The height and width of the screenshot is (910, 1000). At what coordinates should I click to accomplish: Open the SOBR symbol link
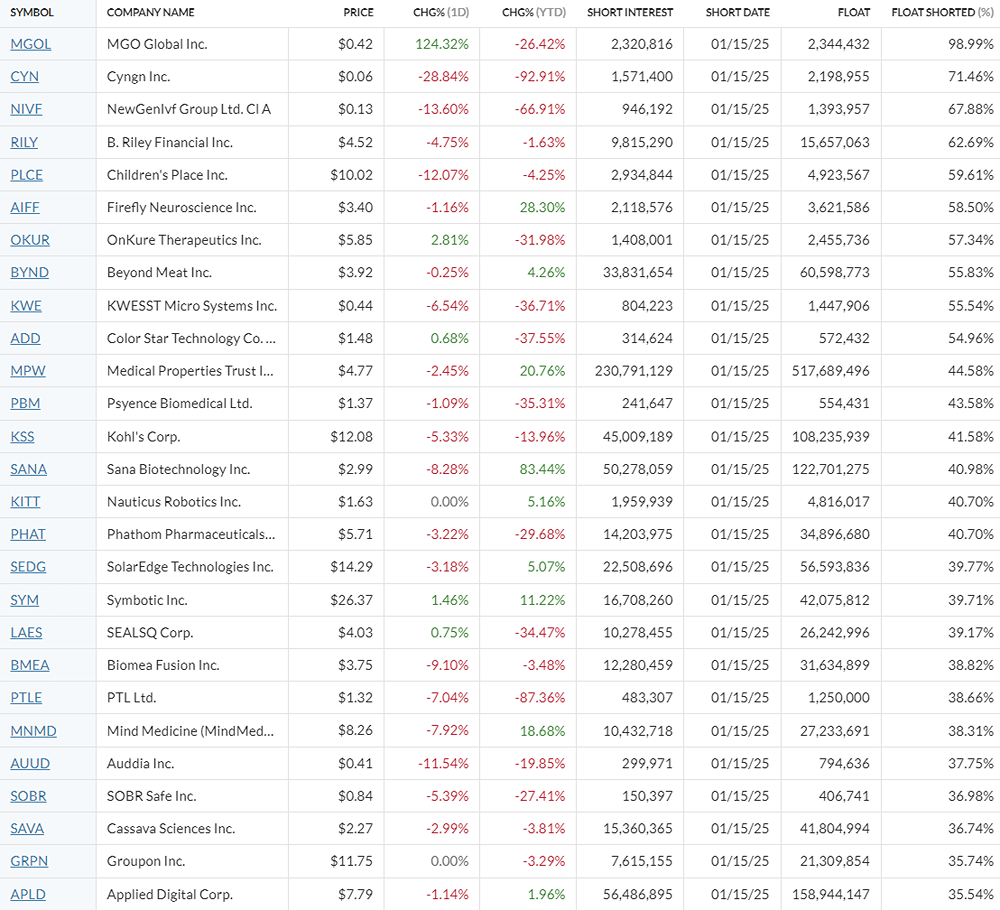(29, 796)
